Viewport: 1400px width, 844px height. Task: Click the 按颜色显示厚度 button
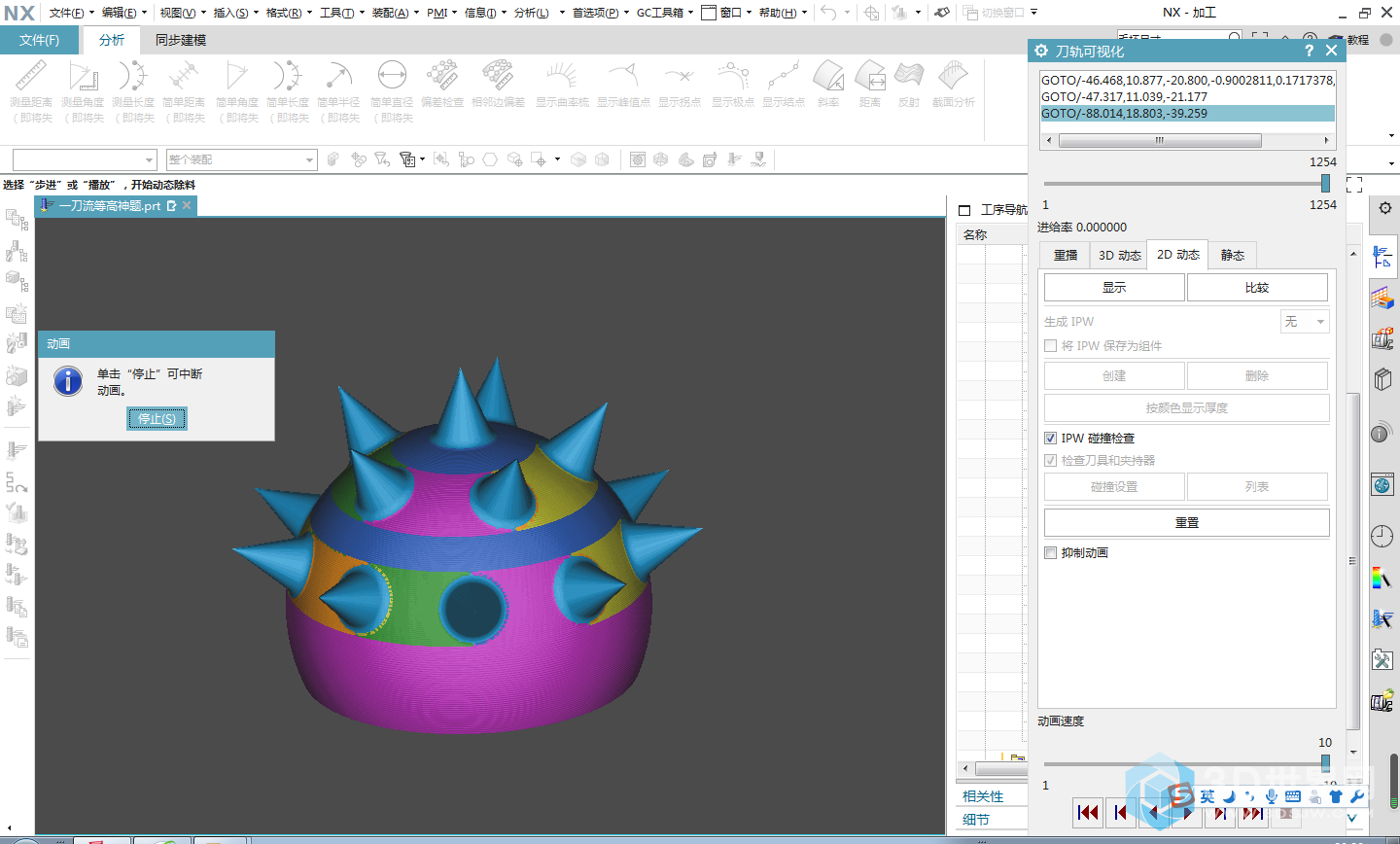[x=1186, y=408]
